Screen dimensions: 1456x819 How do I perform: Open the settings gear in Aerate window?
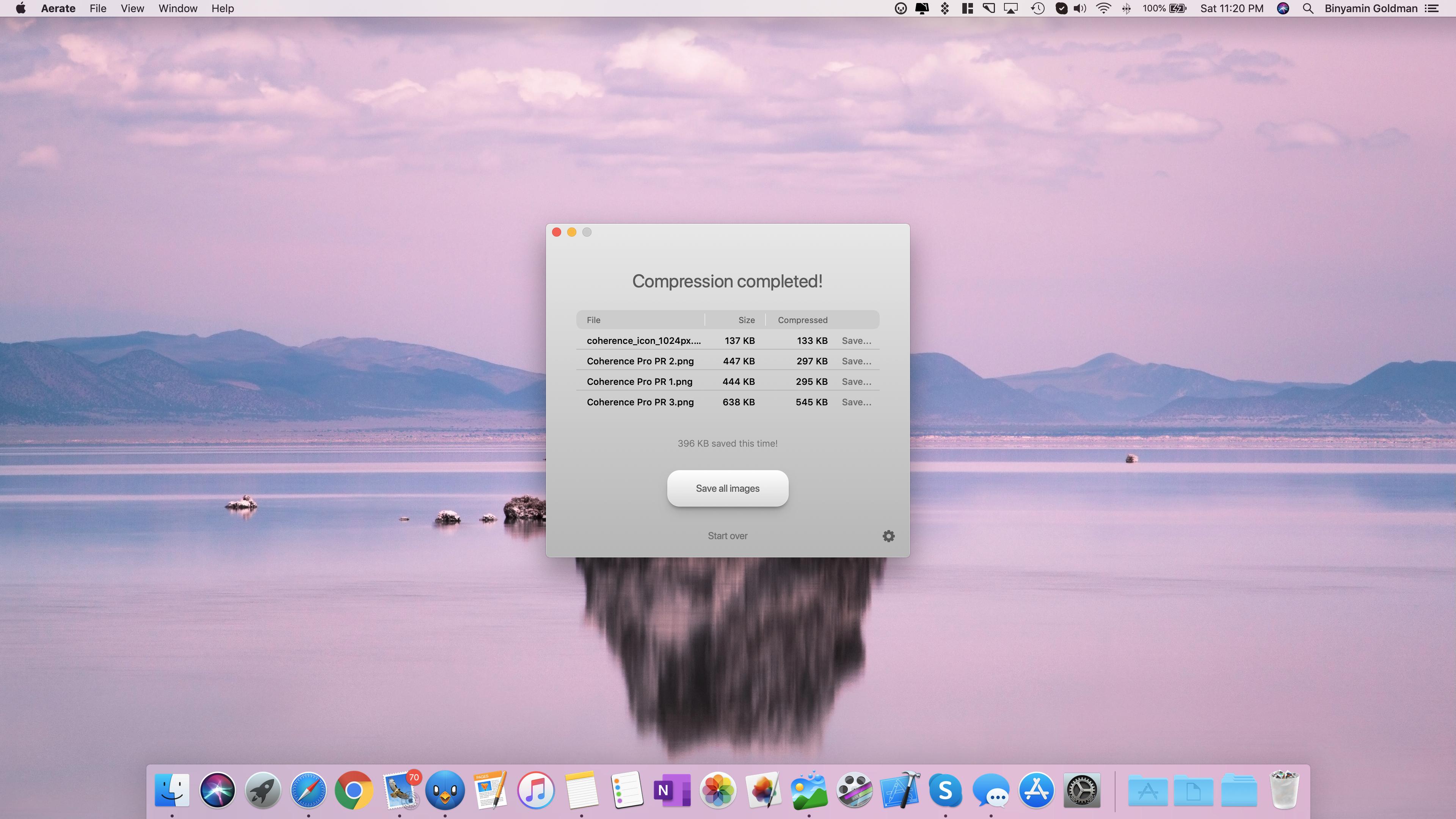tap(888, 536)
